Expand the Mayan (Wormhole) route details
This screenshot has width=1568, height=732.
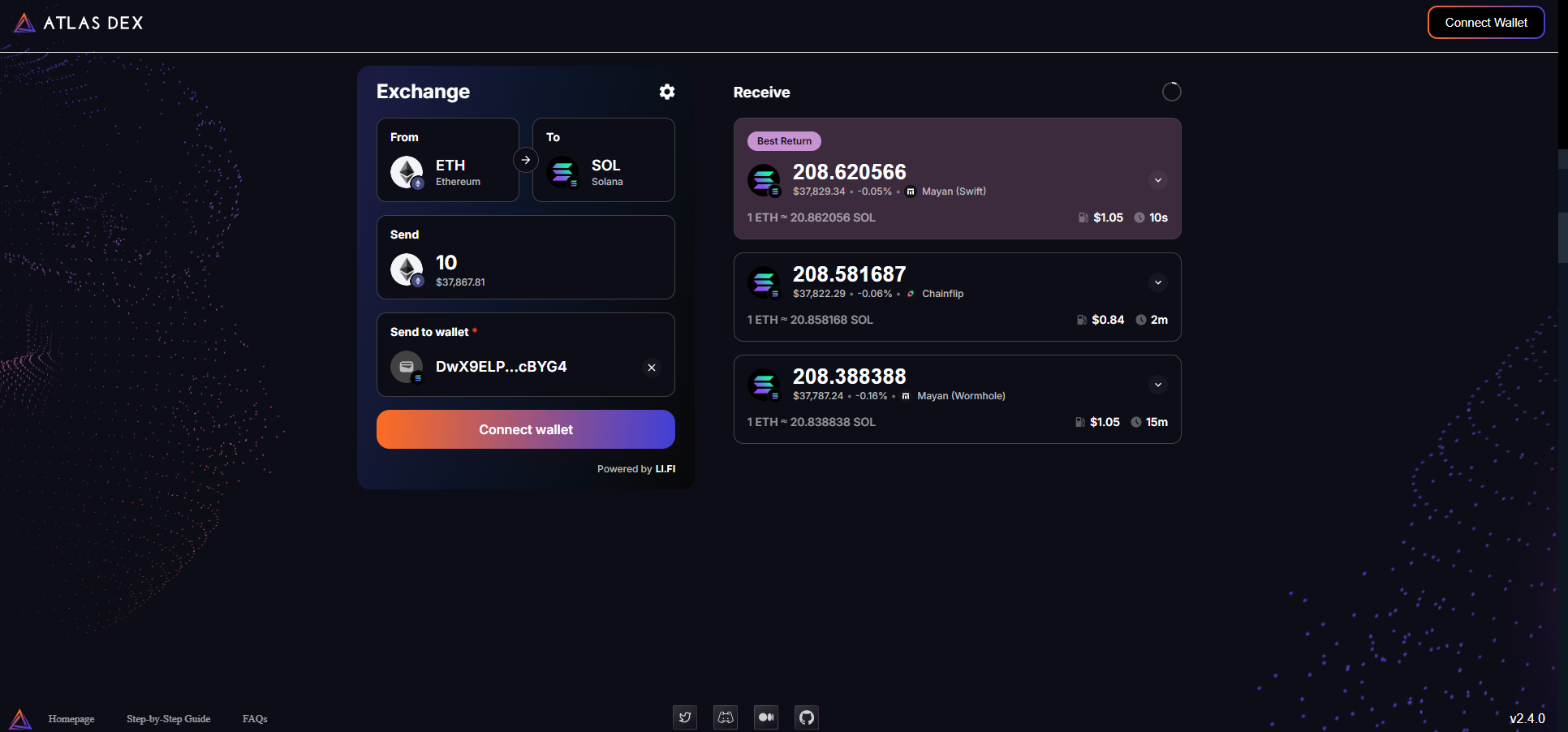tap(1158, 385)
